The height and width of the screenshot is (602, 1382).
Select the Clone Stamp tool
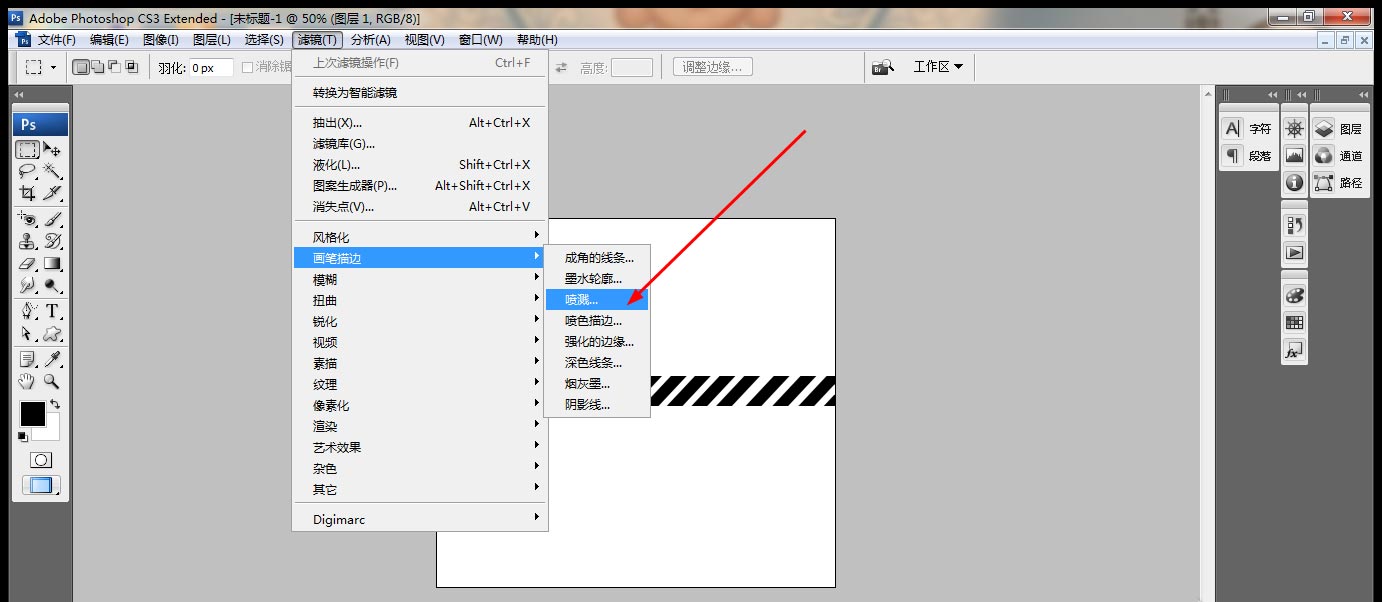(28, 241)
